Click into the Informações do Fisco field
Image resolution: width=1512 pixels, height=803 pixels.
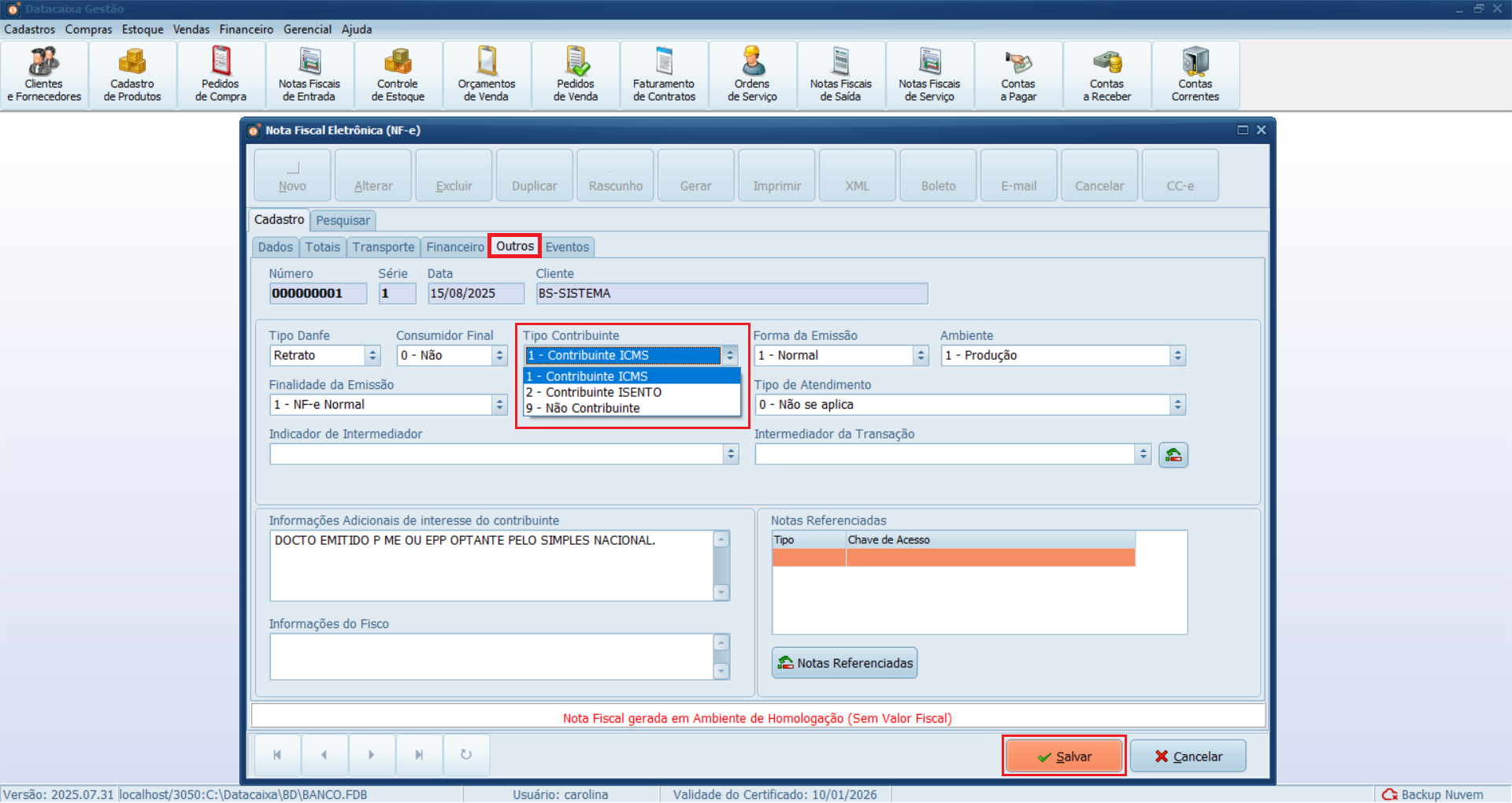(x=491, y=656)
